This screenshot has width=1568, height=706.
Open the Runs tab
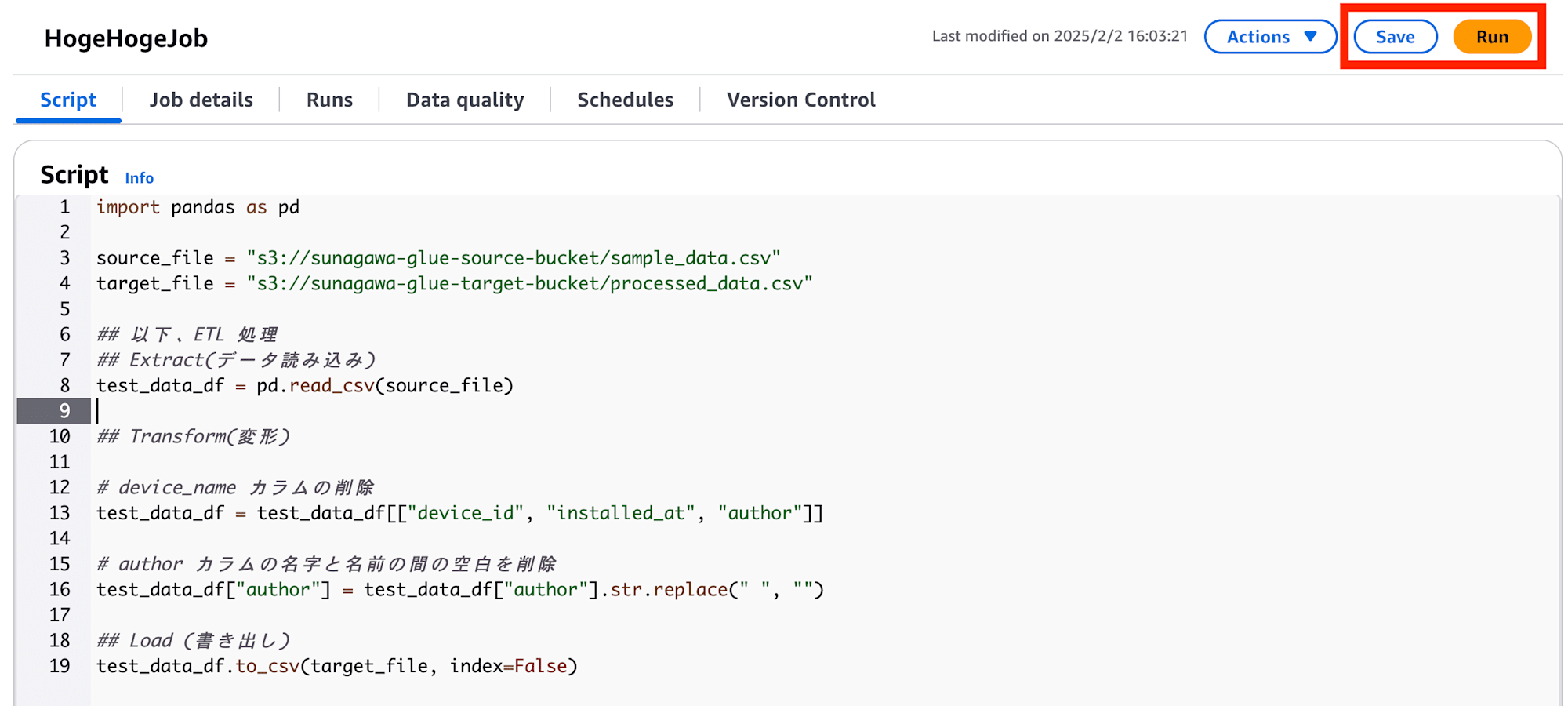[x=329, y=100]
